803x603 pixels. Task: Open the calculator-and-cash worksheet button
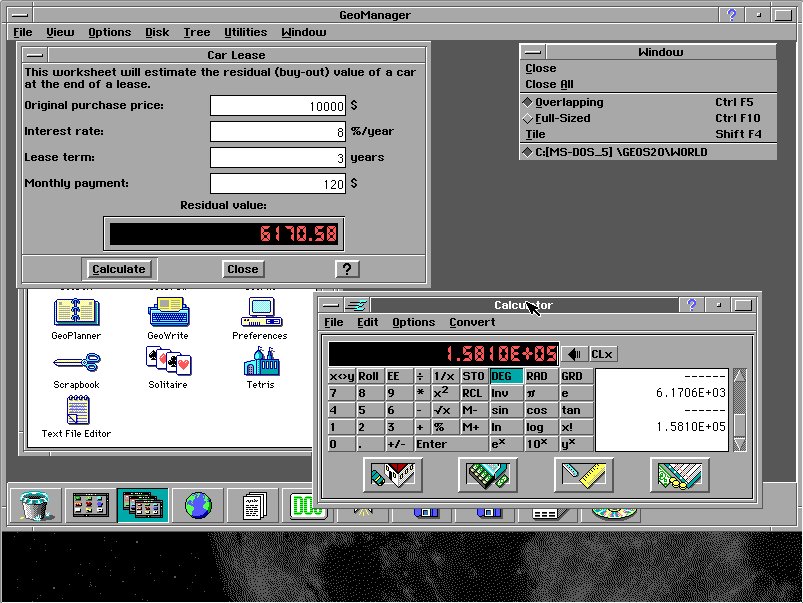tap(488, 475)
